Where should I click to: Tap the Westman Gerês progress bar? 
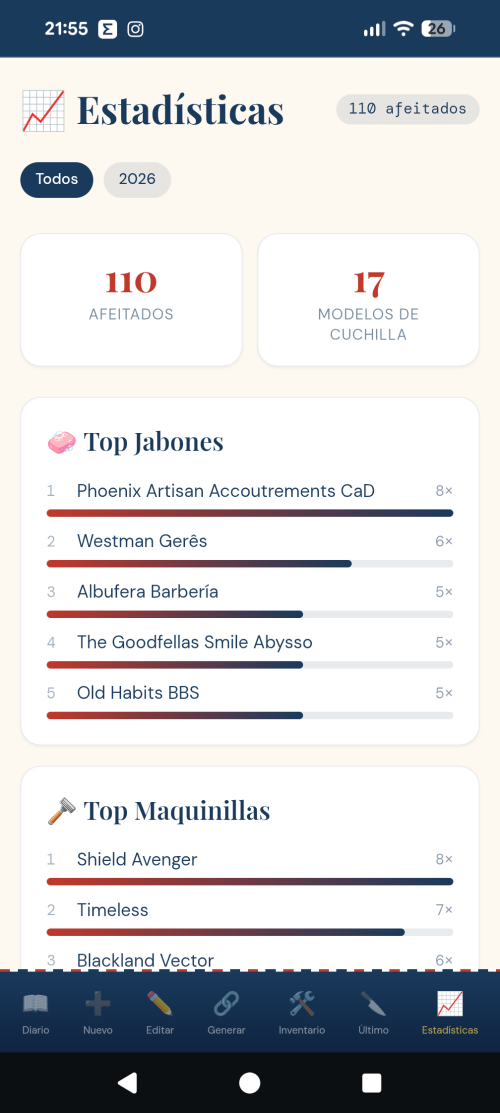(x=250, y=564)
